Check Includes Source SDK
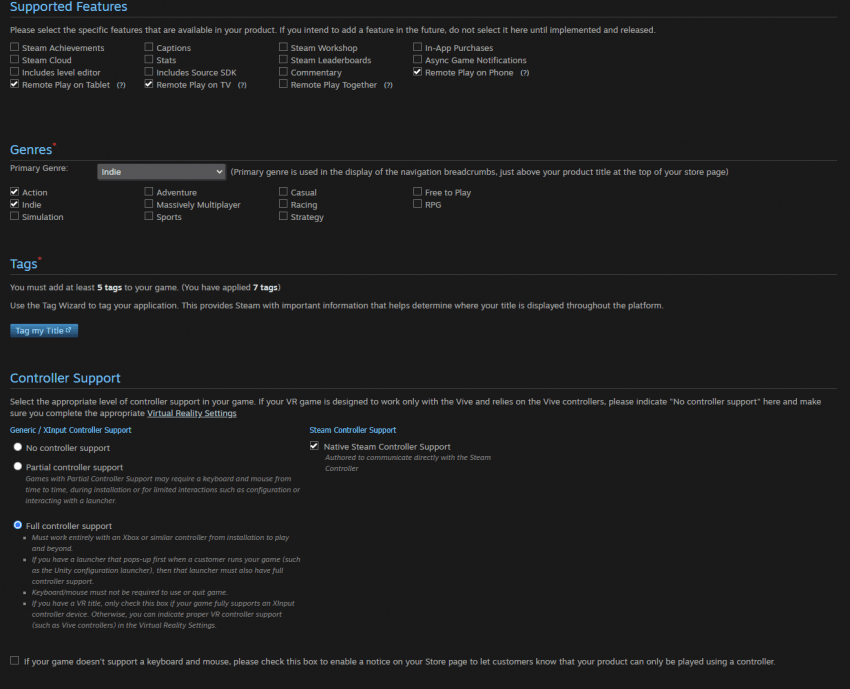This screenshot has height=689, width=850. (149, 72)
